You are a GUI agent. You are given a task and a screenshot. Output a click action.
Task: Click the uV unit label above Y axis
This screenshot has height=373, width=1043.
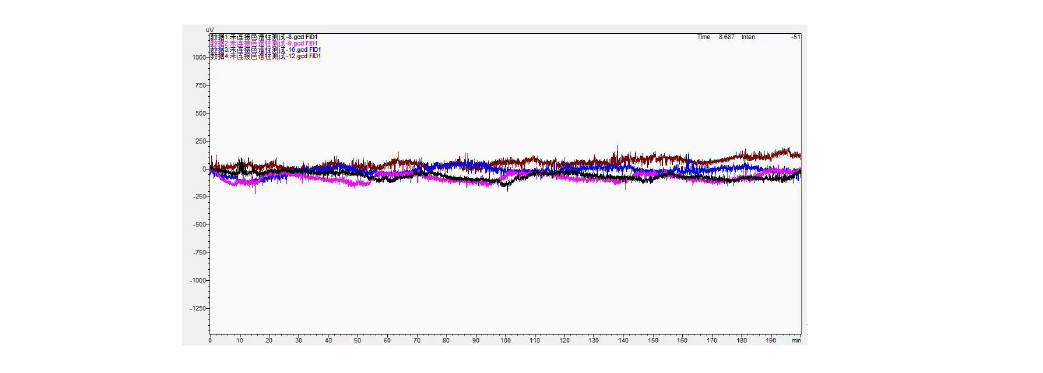tap(210, 30)
